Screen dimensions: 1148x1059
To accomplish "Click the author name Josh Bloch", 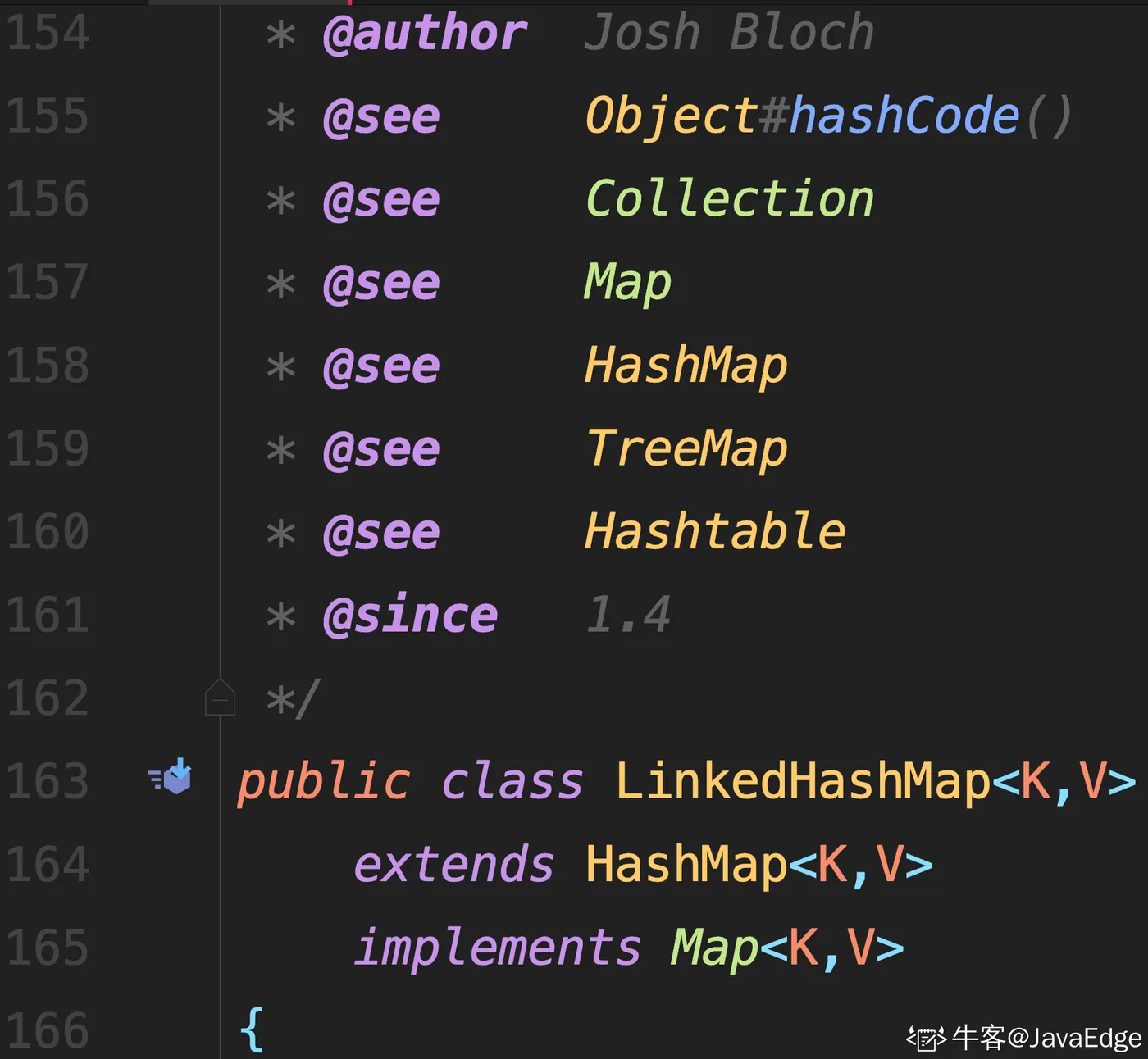I will [x=729, y=33].
